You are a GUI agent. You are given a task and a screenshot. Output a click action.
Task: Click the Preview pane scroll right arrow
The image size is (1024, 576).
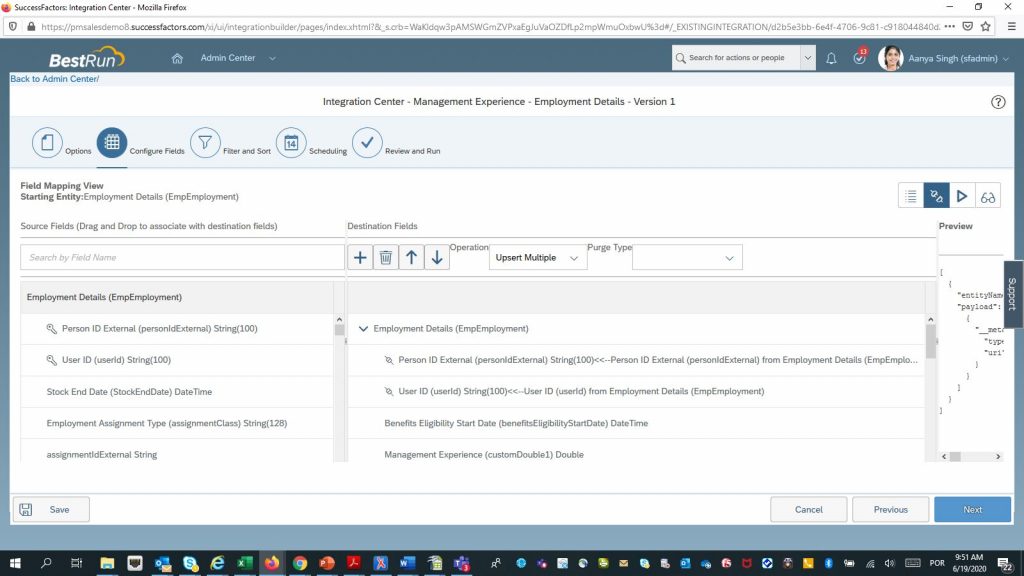click(997, 456)
